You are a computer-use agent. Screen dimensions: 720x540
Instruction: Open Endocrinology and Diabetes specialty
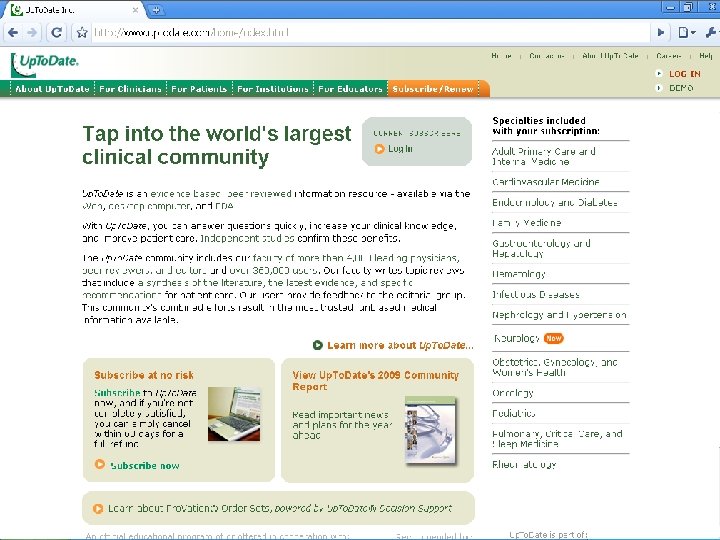click(x=555, y=202)
